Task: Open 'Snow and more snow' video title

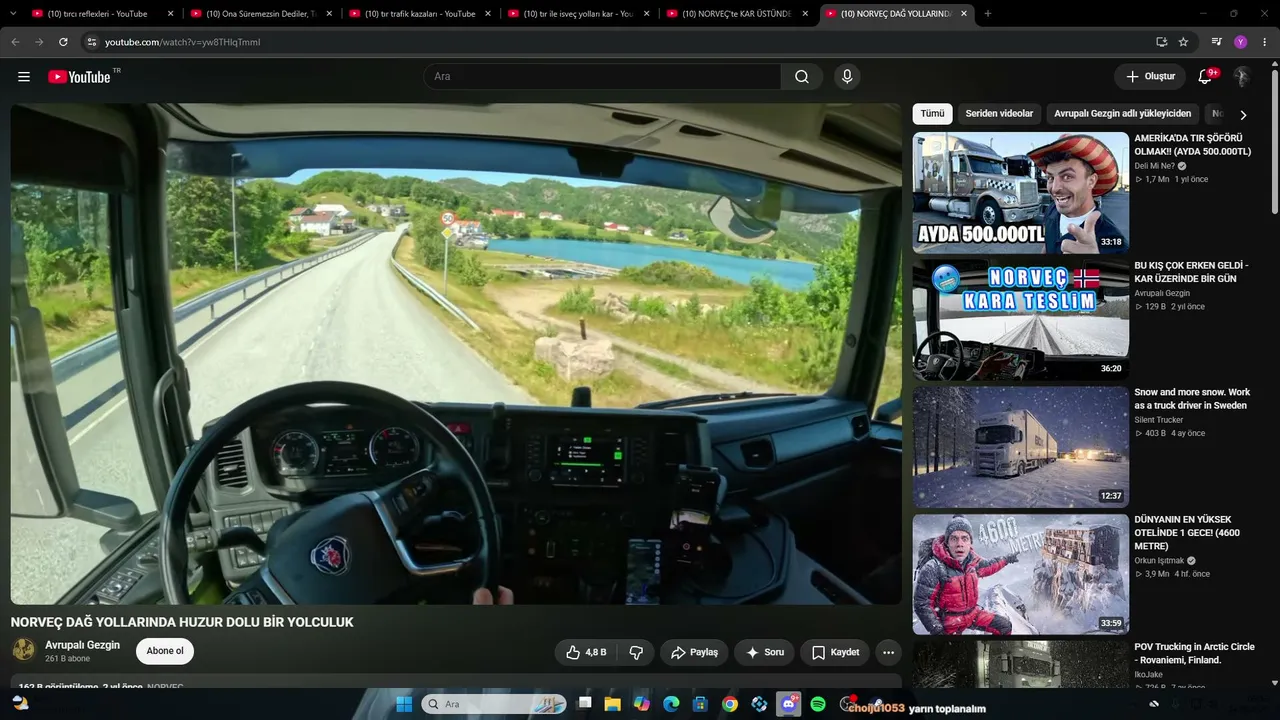Action: coord(1192,399)
